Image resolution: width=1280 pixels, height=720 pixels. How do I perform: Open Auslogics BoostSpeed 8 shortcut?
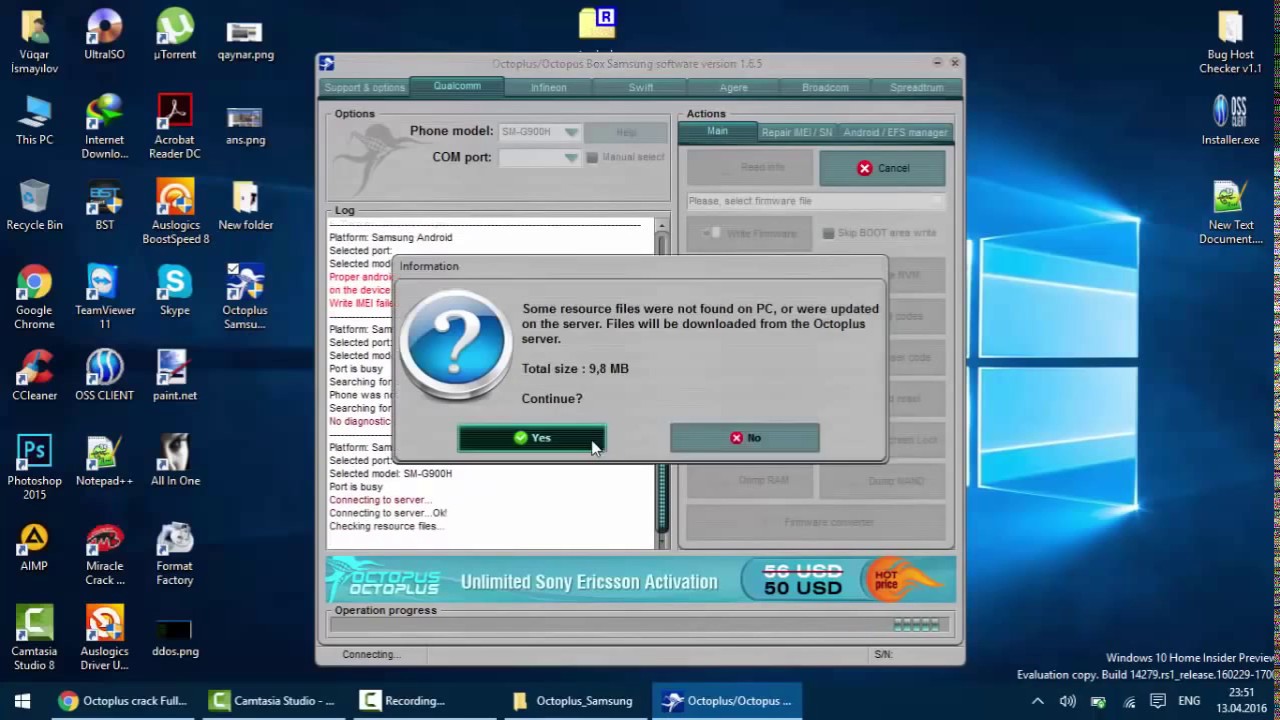tap(175, 212)
